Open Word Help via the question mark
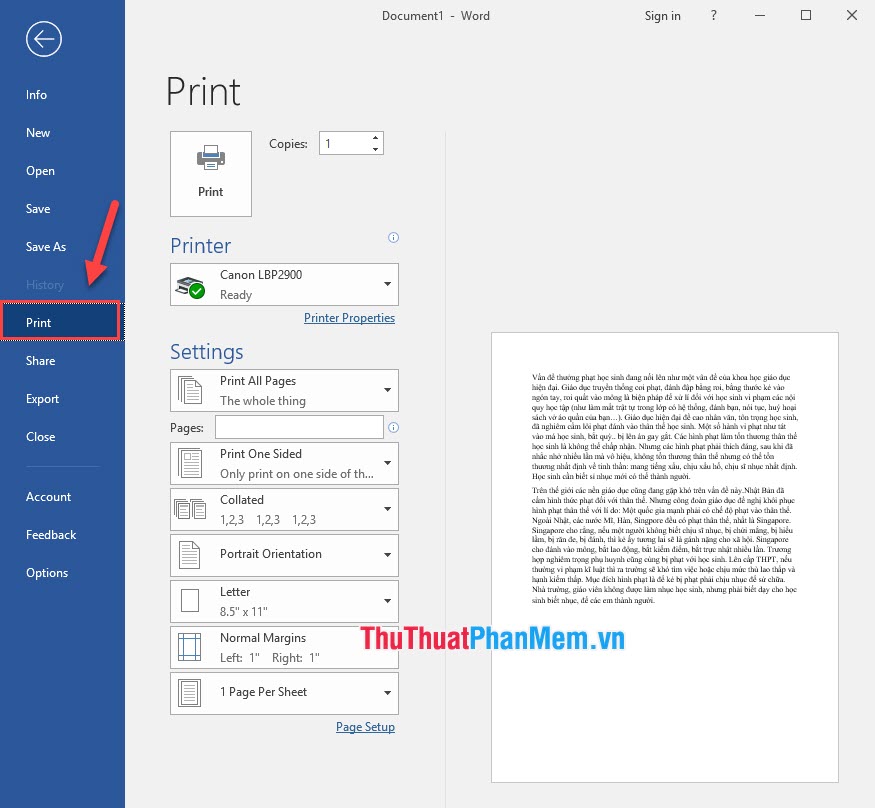The width and height of the screenshot is (875, 808). pos(713,15)
